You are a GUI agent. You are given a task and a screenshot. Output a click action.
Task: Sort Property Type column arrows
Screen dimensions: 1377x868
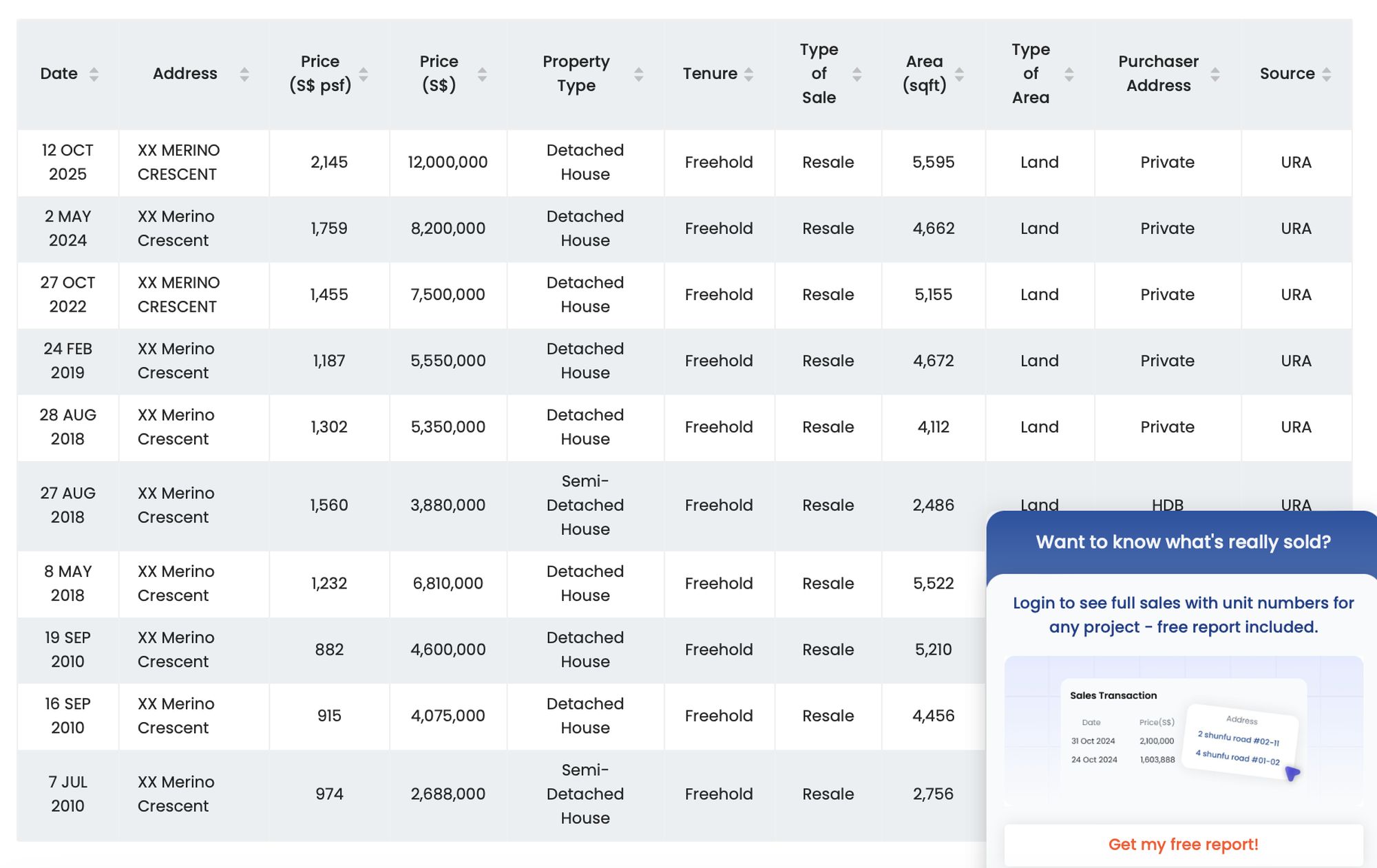(x=638, y=74)
